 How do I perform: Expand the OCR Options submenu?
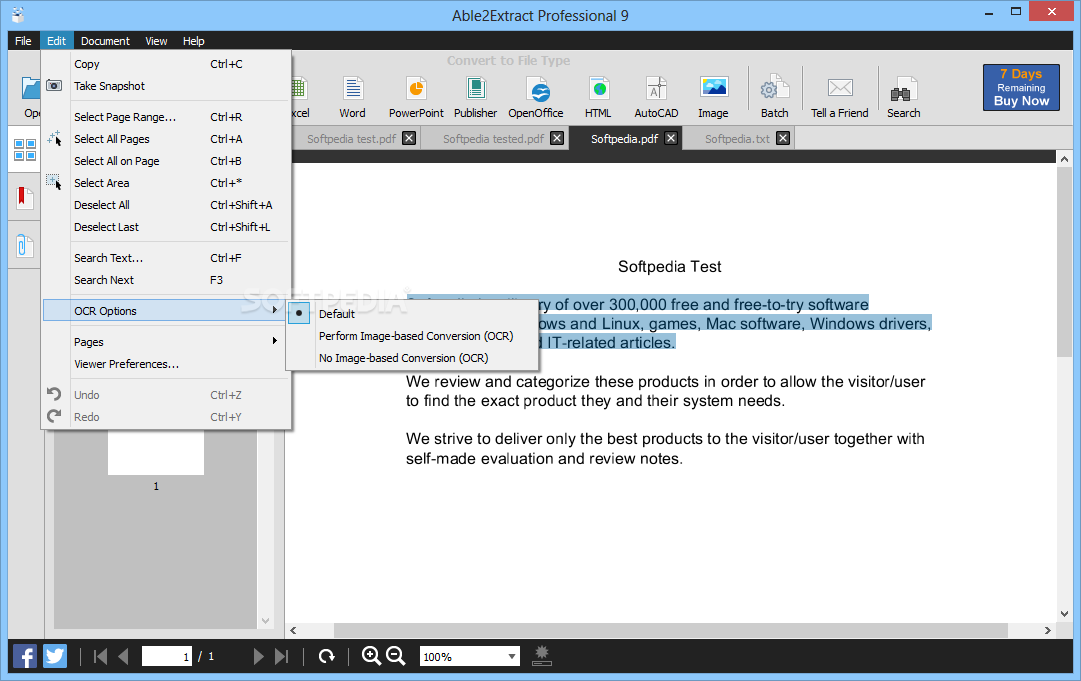coord(166,311)
